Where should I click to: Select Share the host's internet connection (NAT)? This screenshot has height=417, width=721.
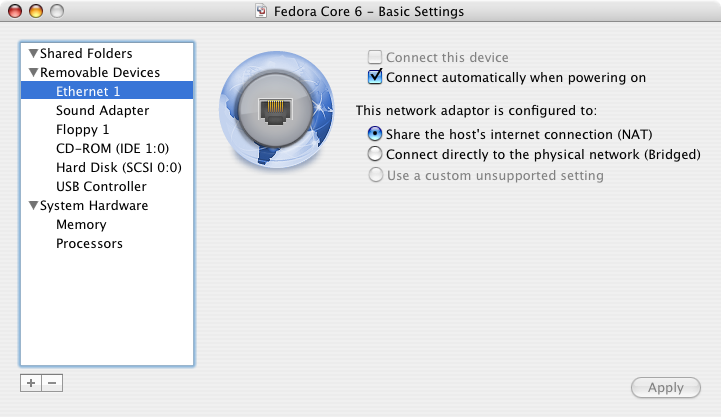click(x=376, y=134)
